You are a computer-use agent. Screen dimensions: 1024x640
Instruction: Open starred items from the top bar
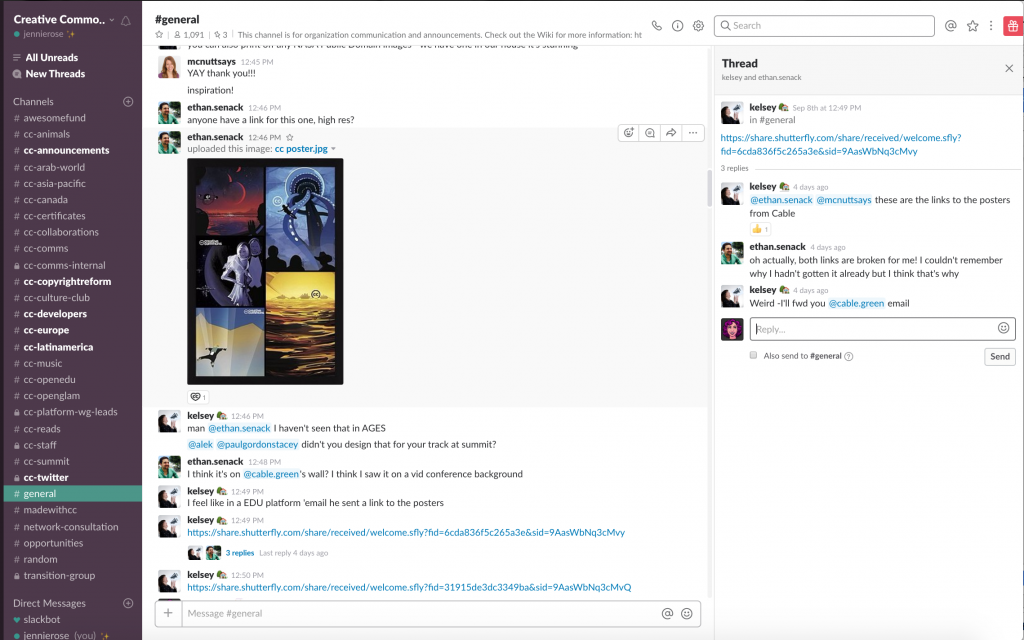click(x=972, y=26)
